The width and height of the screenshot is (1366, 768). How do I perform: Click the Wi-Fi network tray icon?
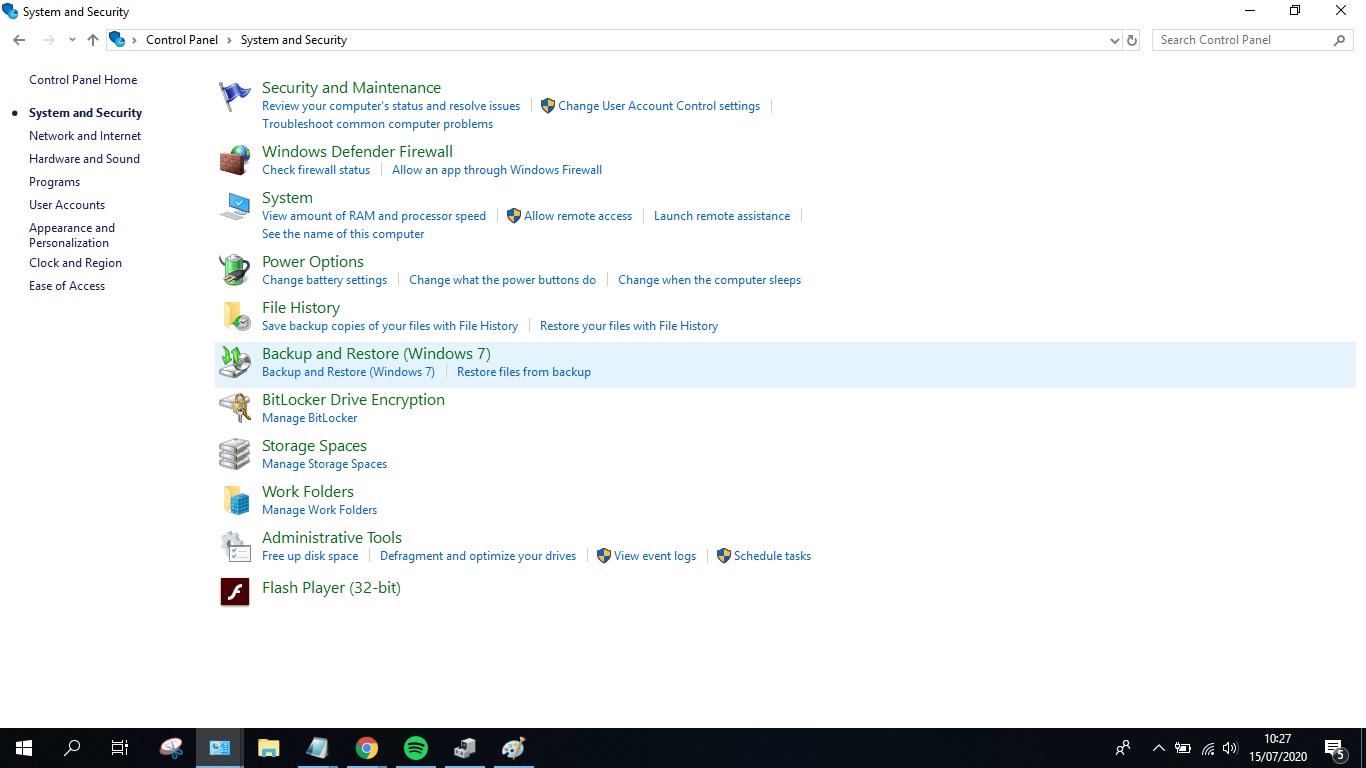coord(1208,748)
